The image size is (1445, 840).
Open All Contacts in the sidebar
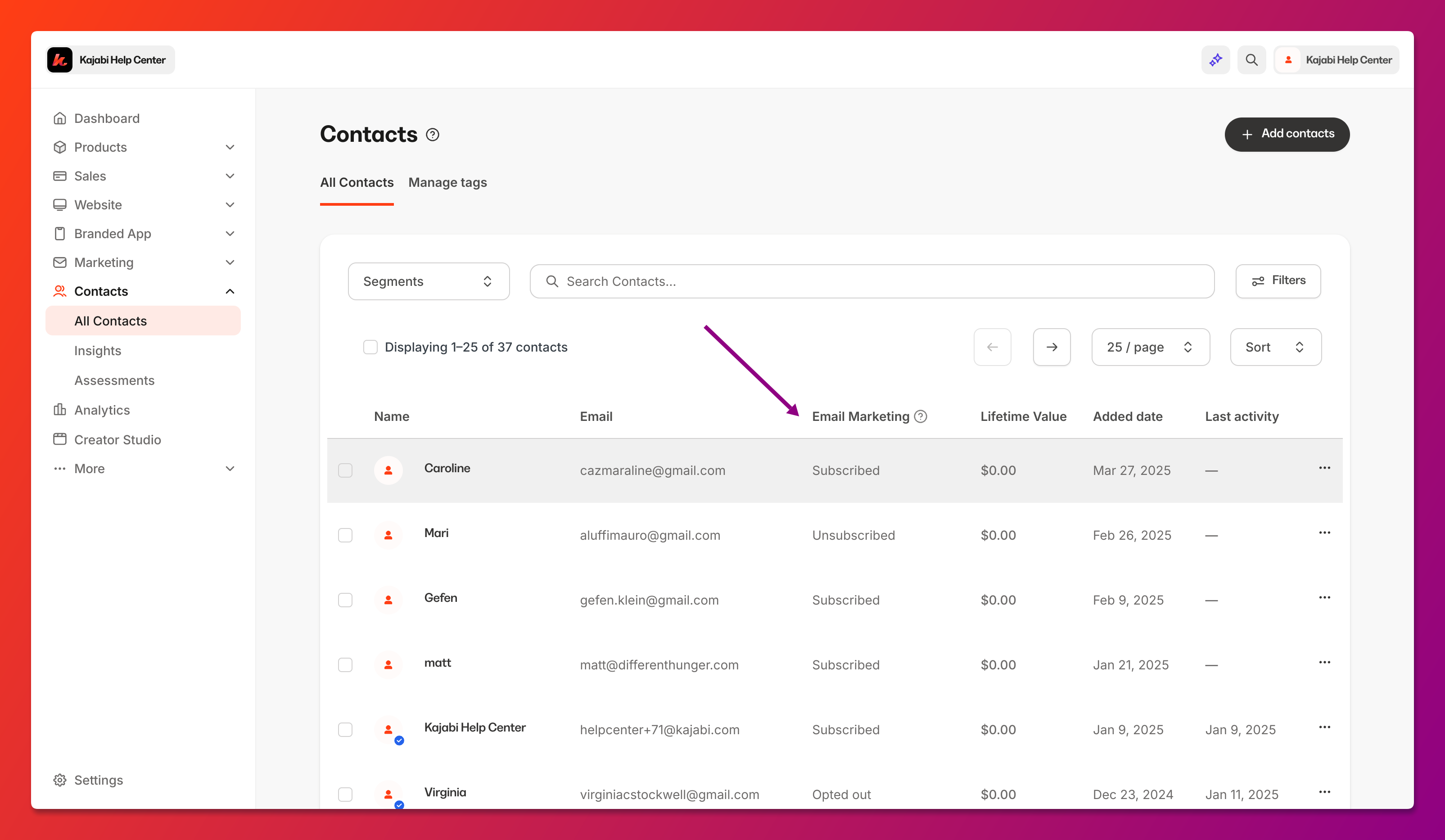(143, 321)
